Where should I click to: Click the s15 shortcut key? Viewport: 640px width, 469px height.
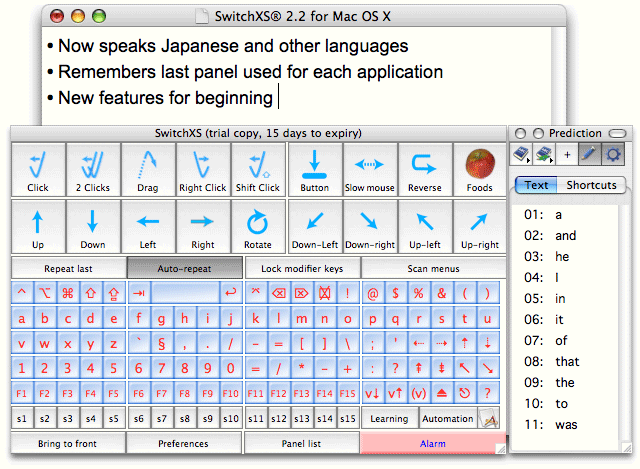pyautogui.click(x=348, y=418)
